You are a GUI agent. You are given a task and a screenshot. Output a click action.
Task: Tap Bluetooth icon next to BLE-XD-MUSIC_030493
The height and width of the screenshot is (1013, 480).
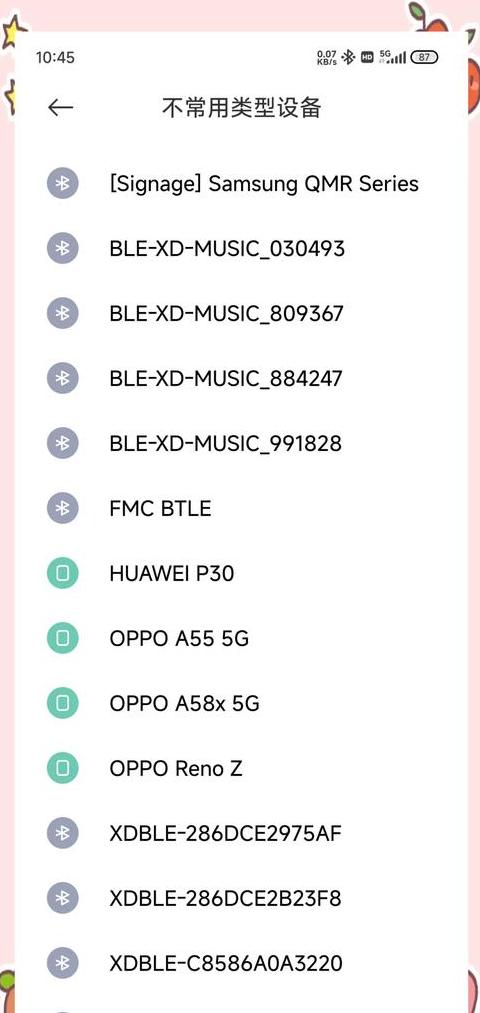coord(63,249)
